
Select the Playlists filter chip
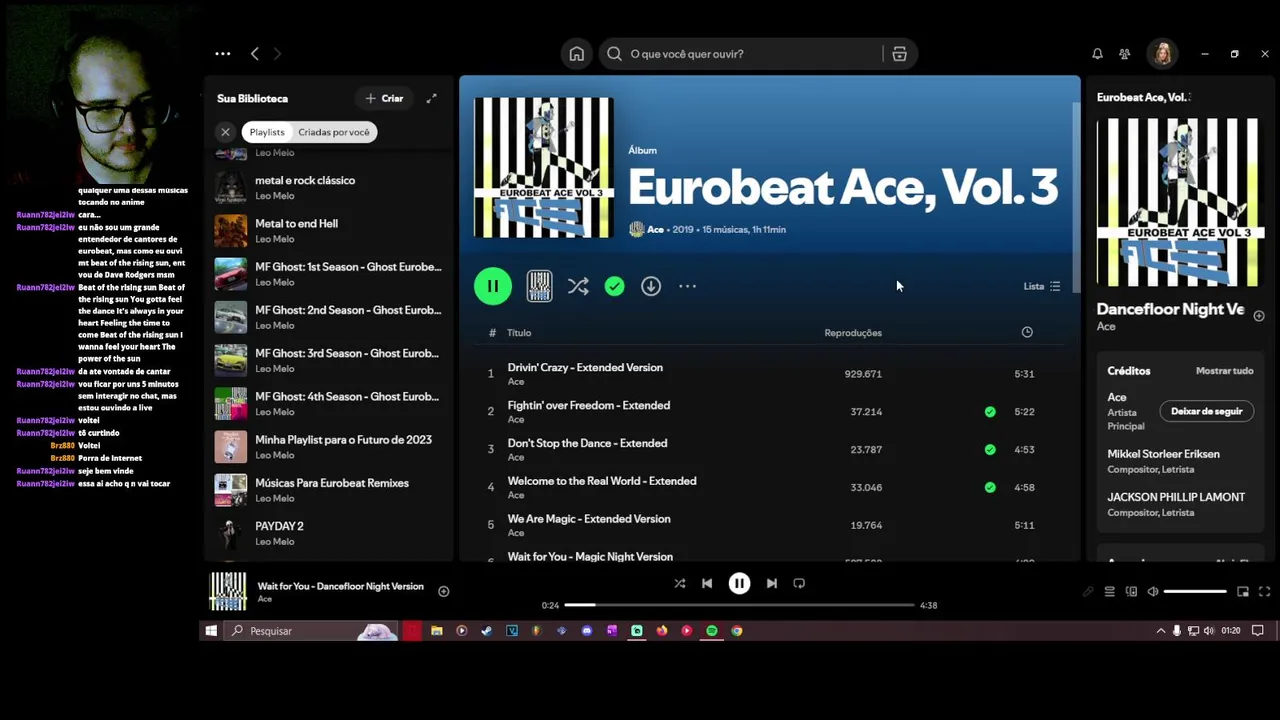267,132
